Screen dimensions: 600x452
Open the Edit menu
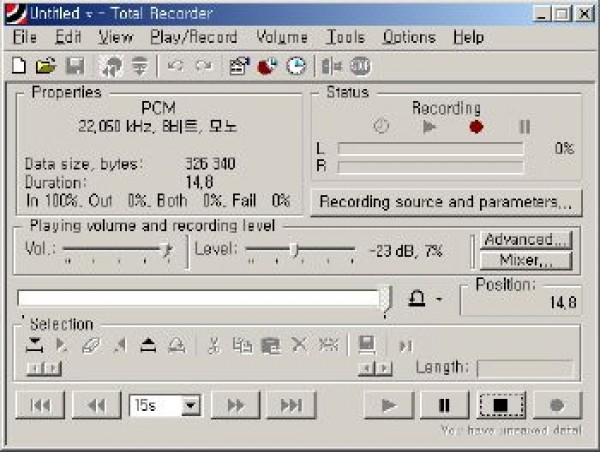tap(68, 37)
